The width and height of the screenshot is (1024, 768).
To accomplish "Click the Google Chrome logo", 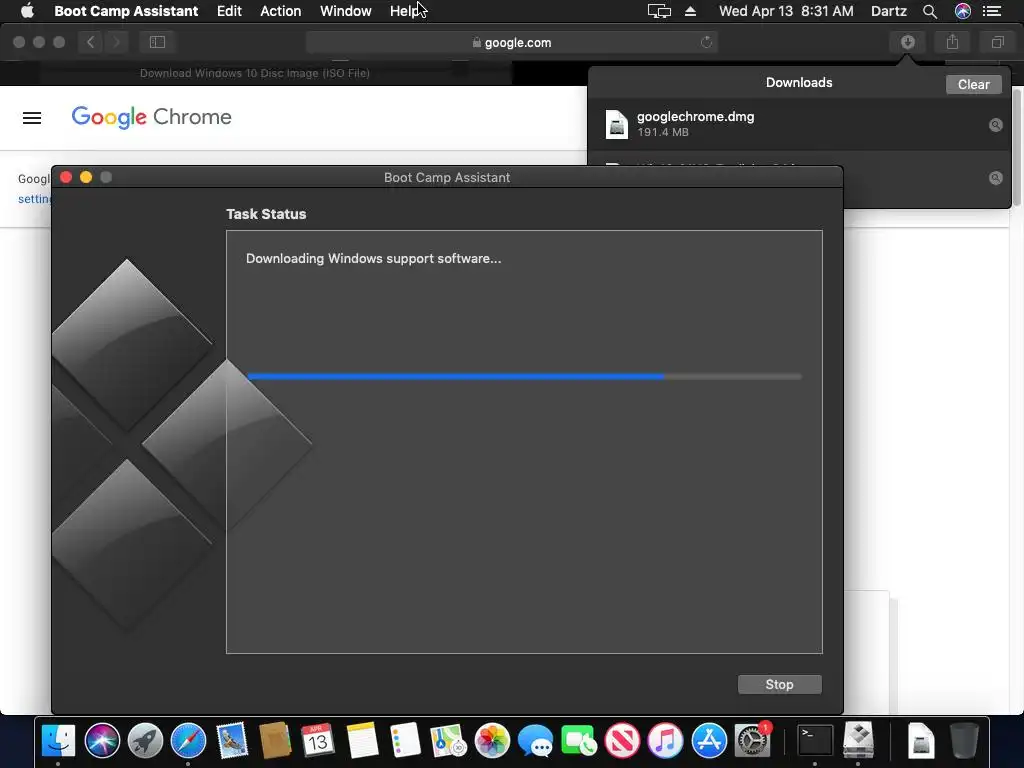I will coord(152,118).
